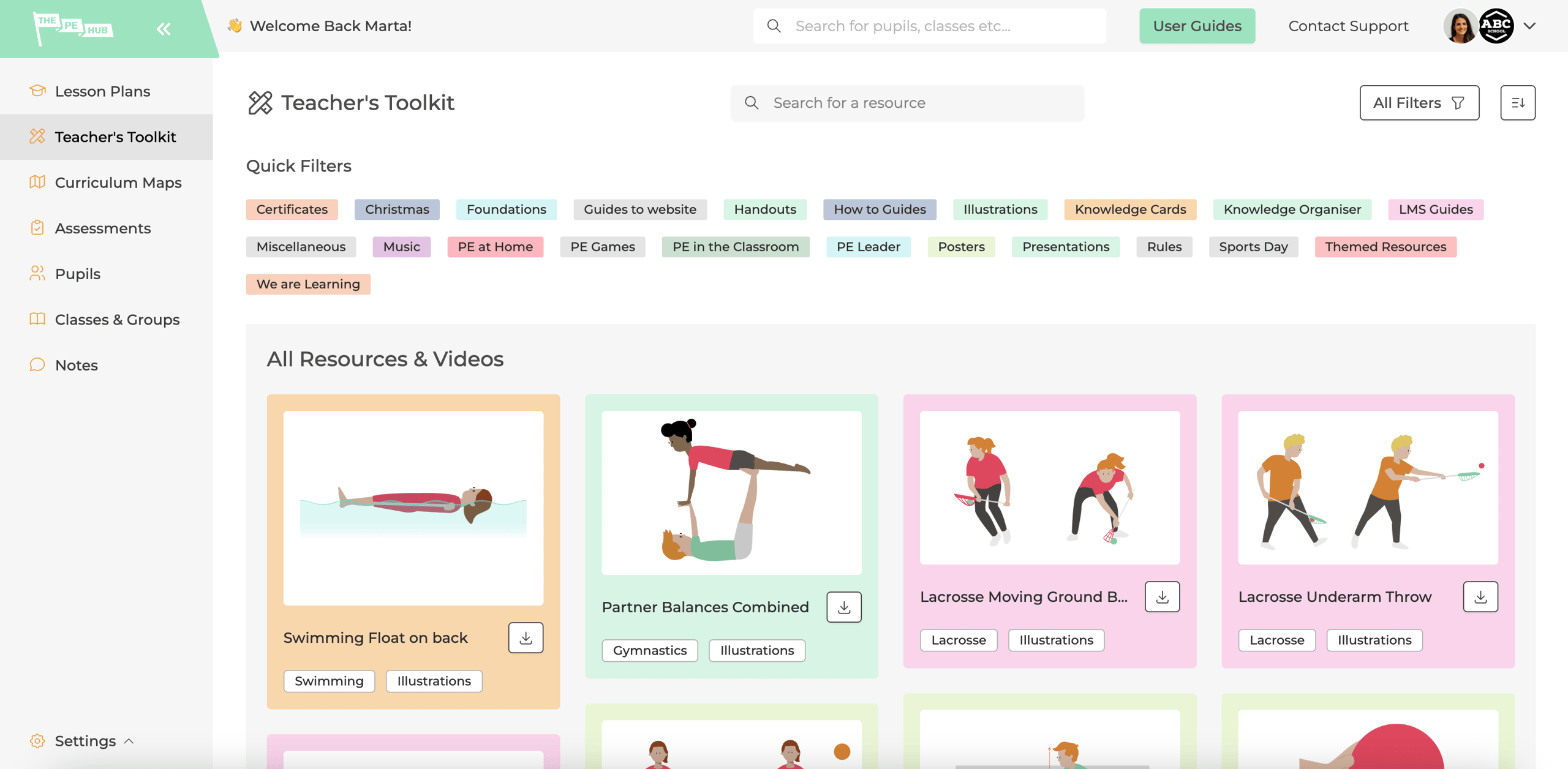Collapse the left sidebar with double chevron
The height and width of the screenshot is (769, 1568).
tap(163, 28)
